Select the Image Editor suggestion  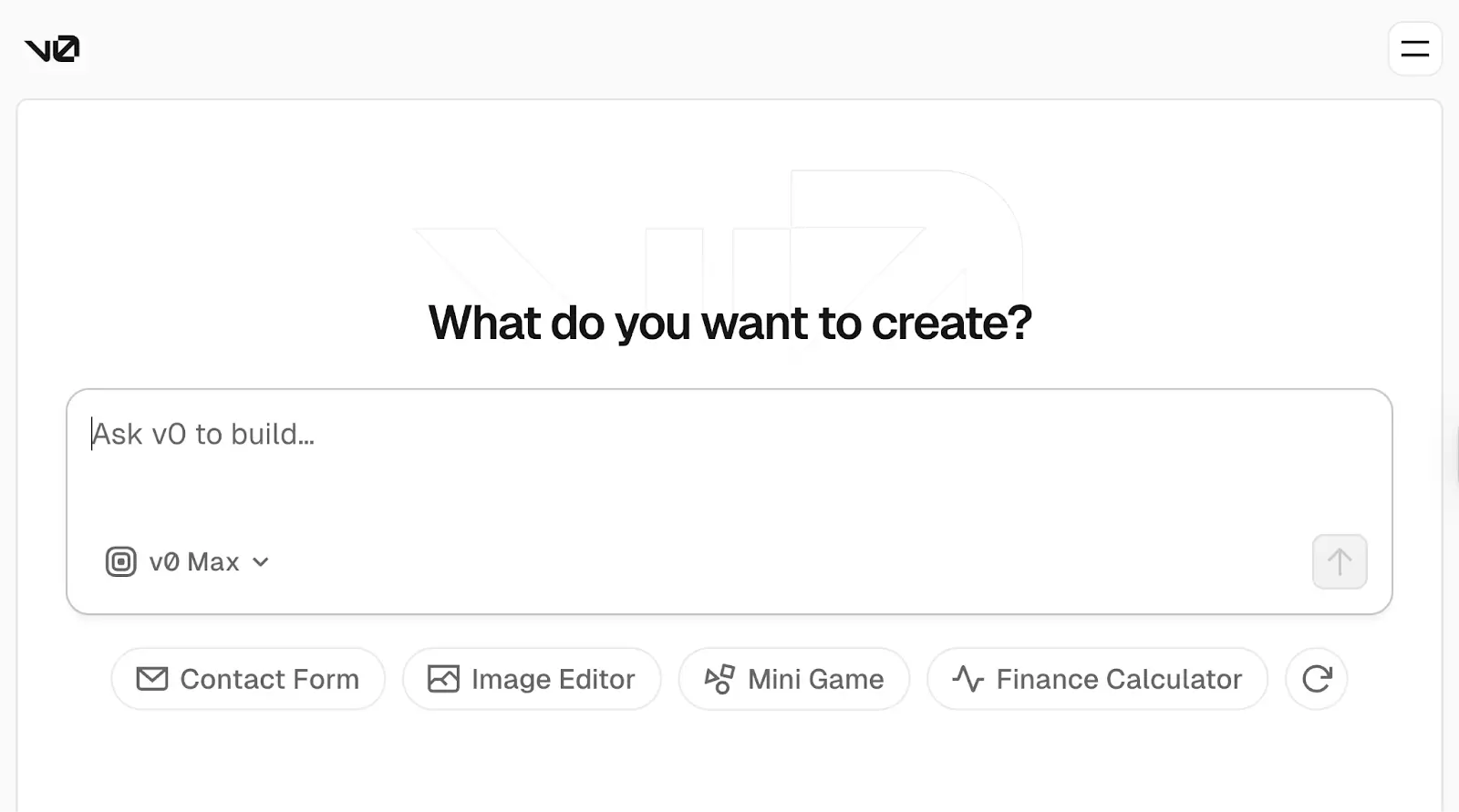[532, 679]
